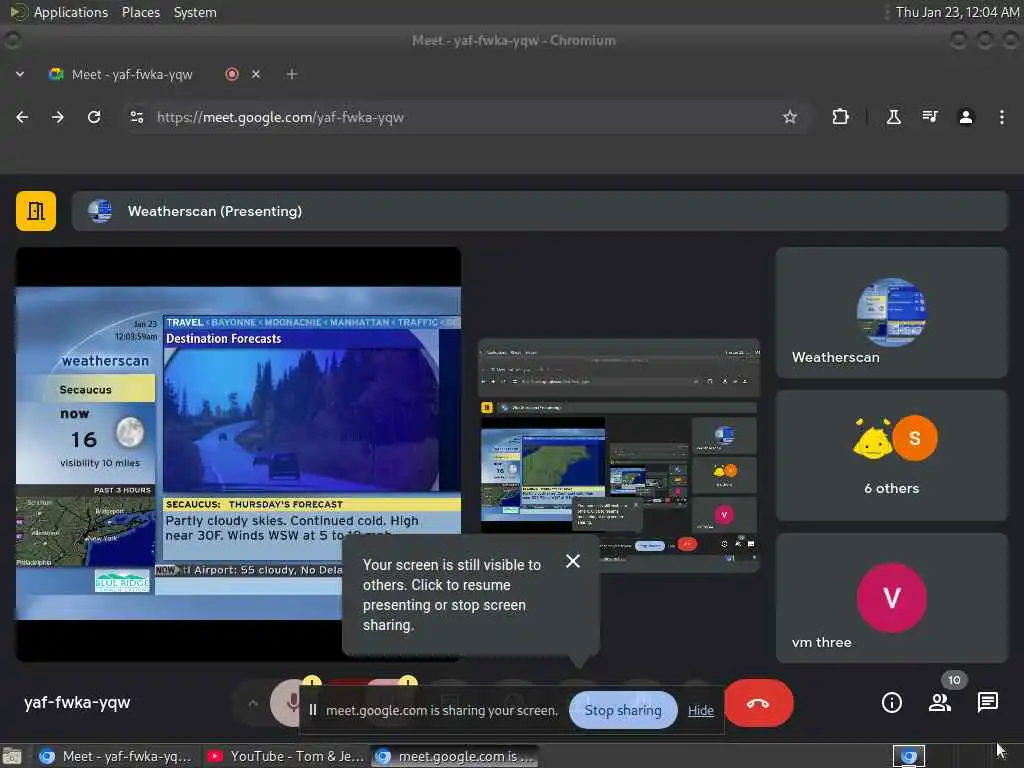Open the browser profile icon

(966, 117)
